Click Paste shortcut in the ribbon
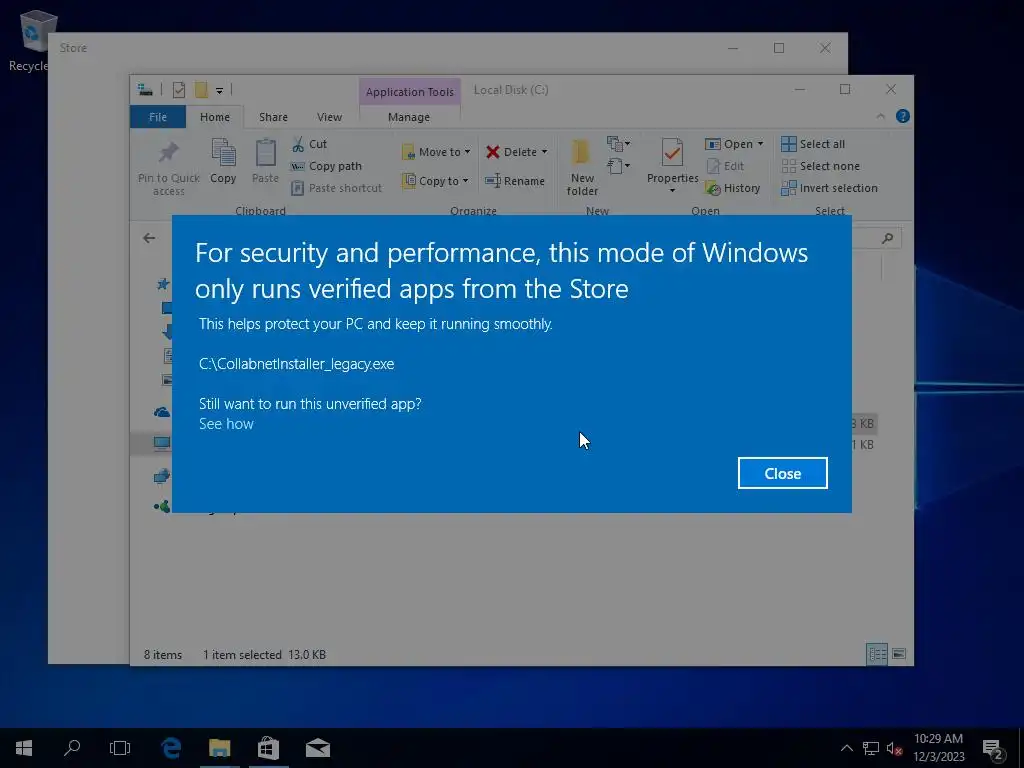The image size is (1024, 768). click(x=336, y=188)
